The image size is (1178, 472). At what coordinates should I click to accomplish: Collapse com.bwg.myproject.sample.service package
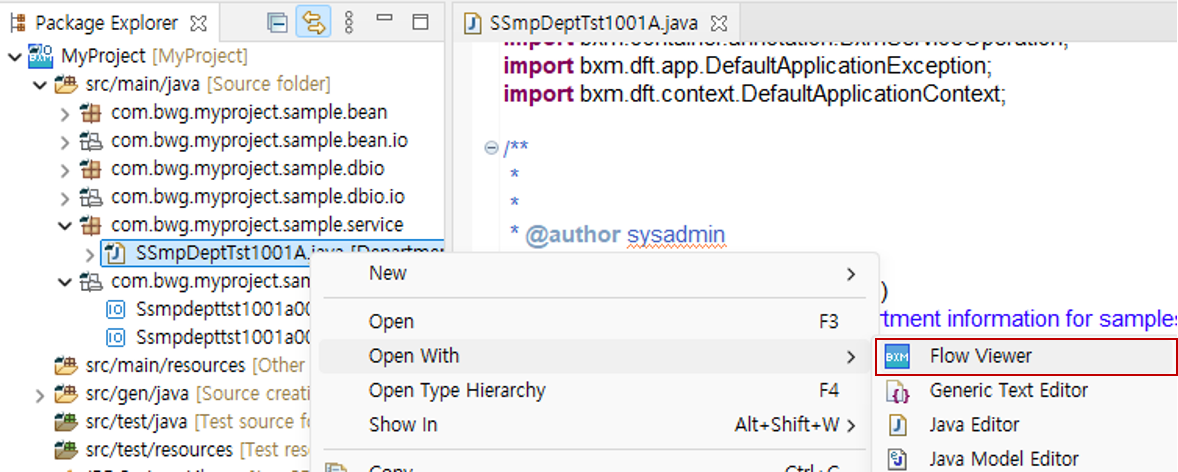pos(65,225)
